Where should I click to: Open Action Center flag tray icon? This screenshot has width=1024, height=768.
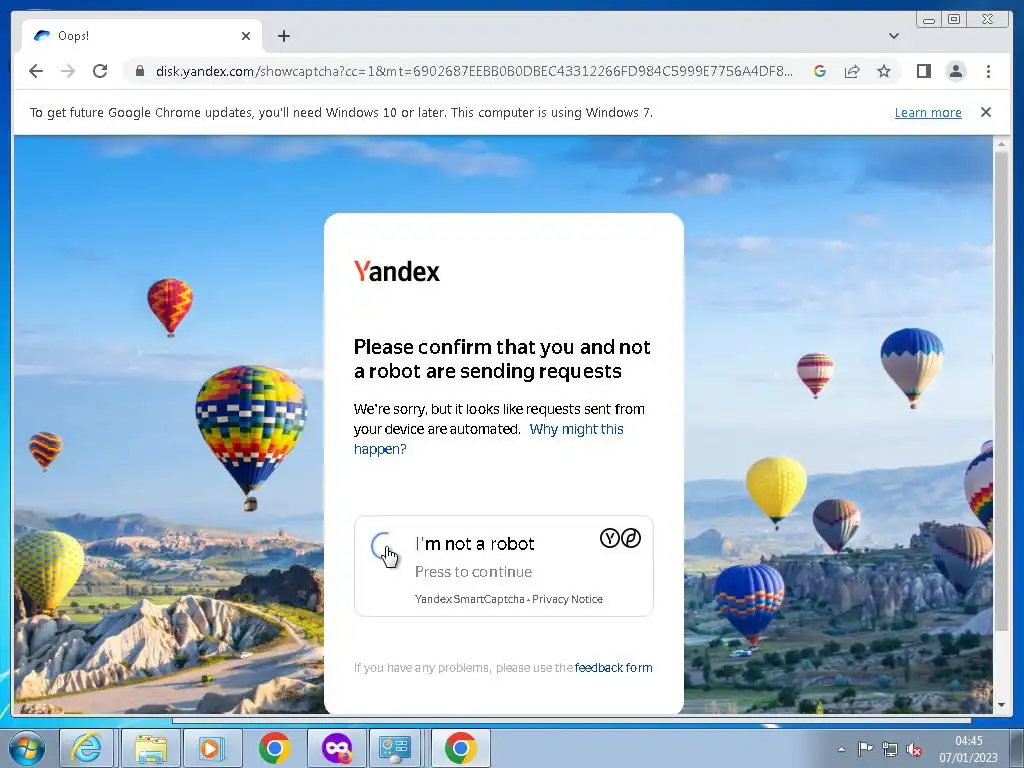(865, 749)
